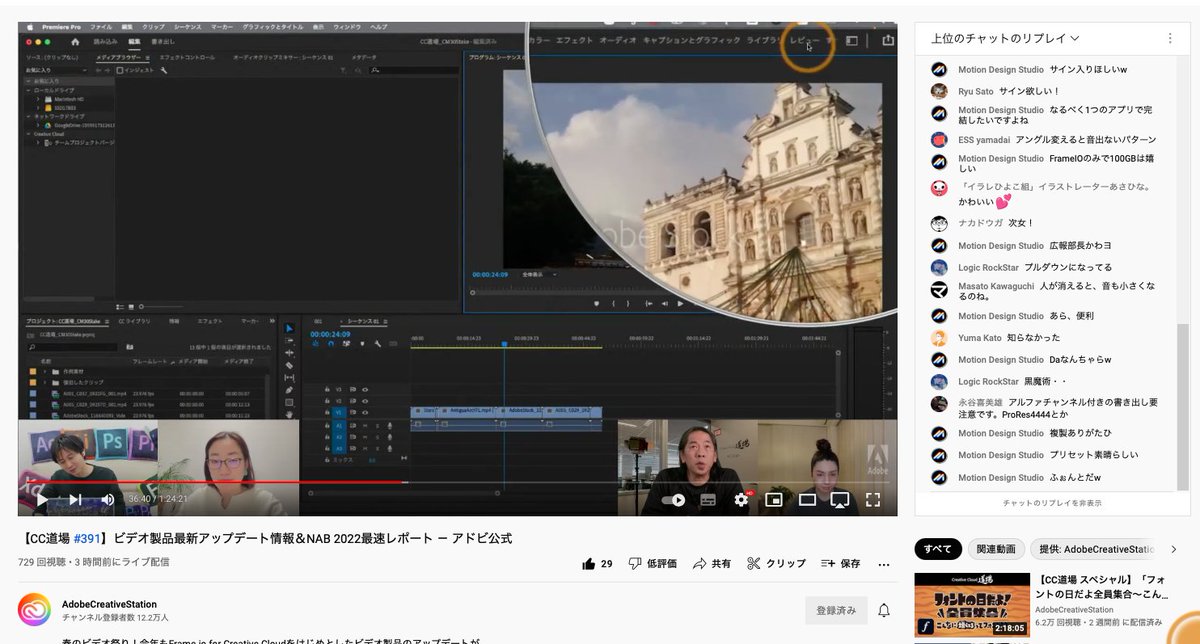
Task: Play the YouTube video
Action: [x=42, y=499]
